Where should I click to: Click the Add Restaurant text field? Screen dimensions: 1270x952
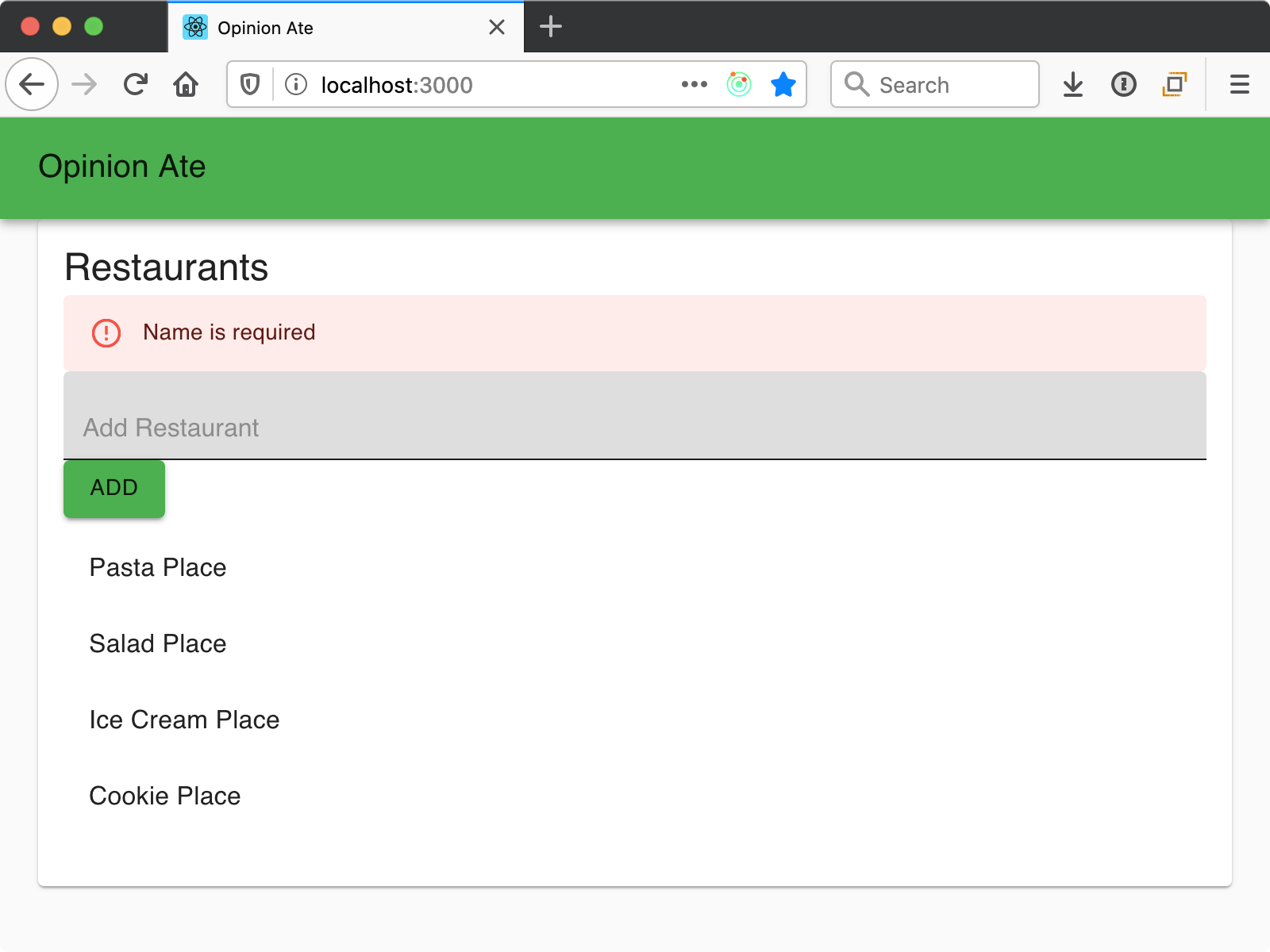[x=635, y=416]
